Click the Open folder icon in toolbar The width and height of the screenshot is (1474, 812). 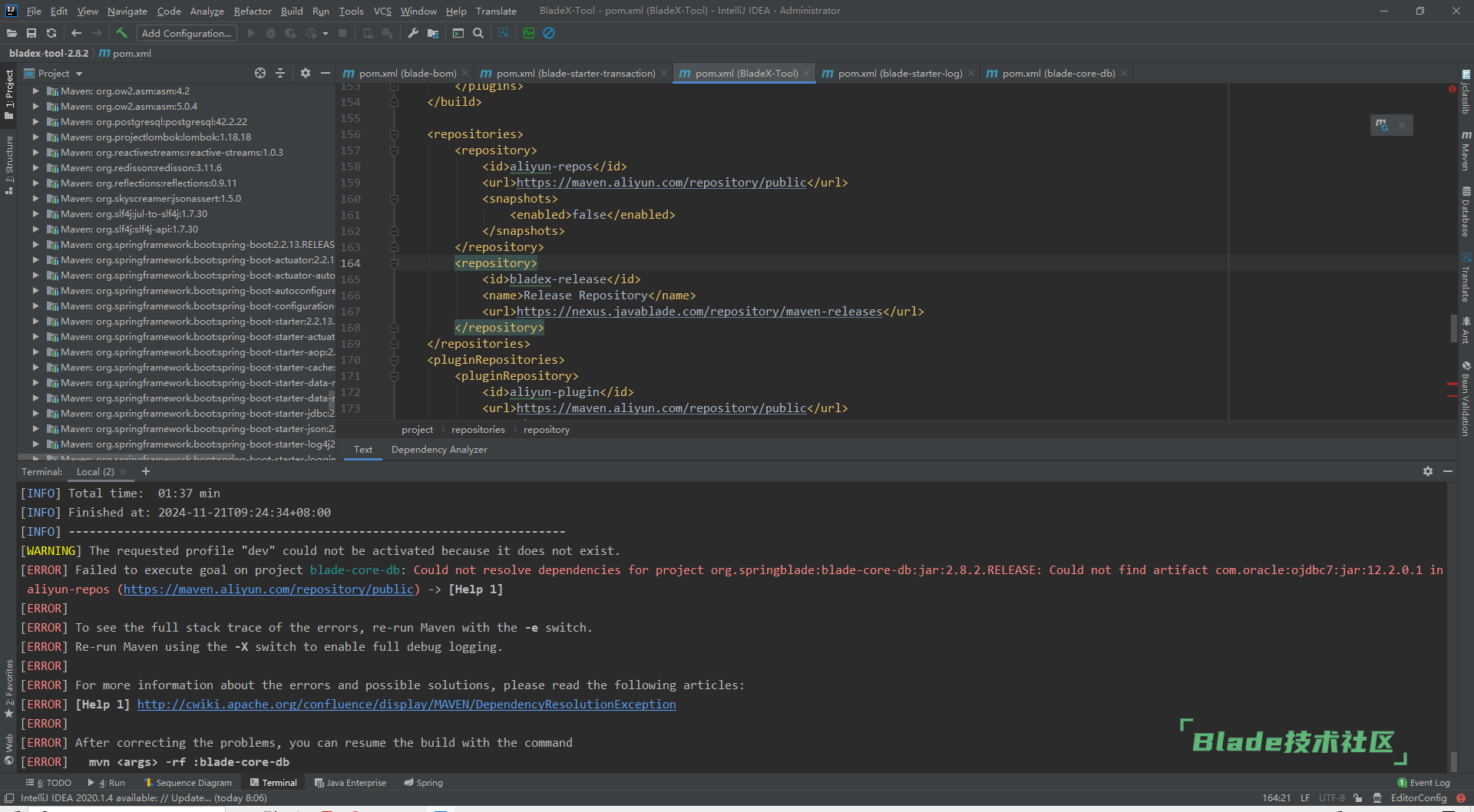(12, 33)
